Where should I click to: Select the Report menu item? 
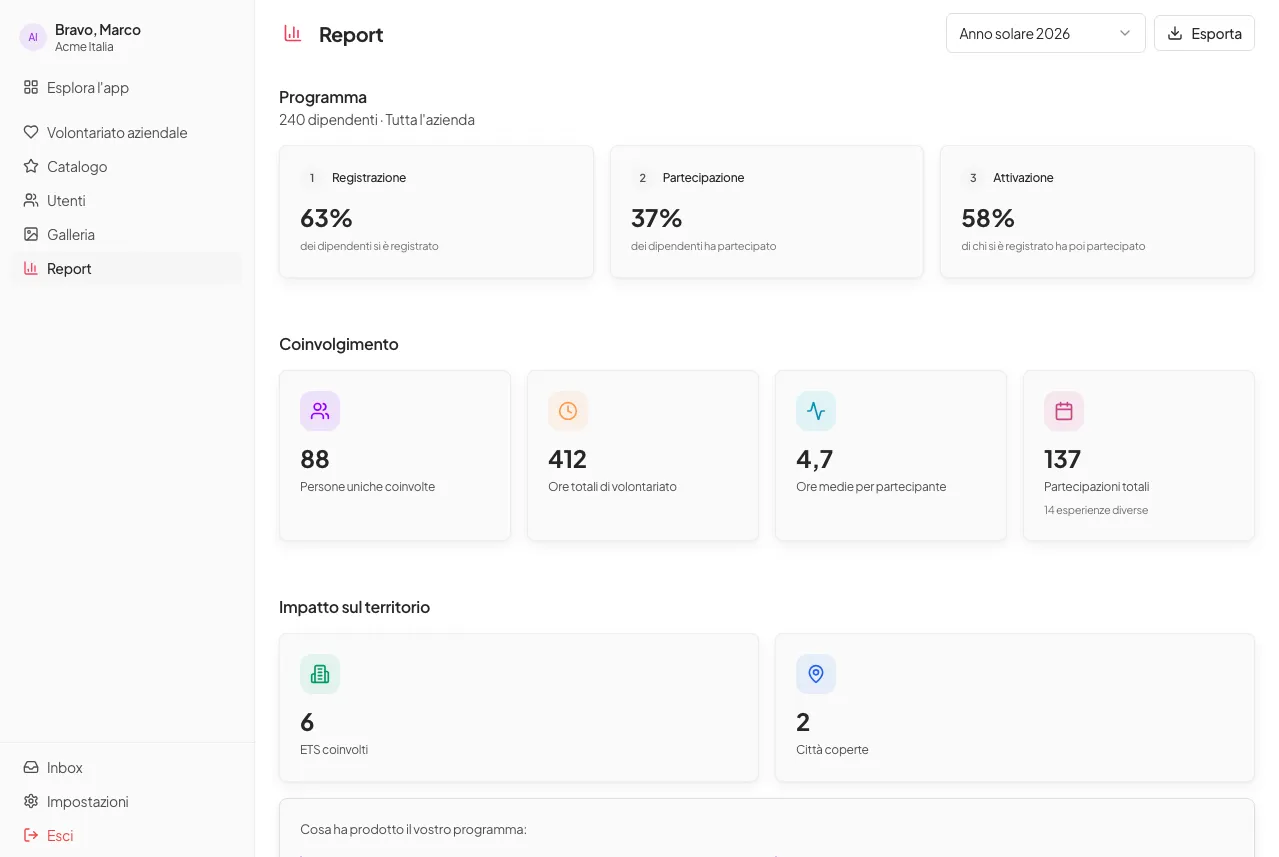click(126, 268)
